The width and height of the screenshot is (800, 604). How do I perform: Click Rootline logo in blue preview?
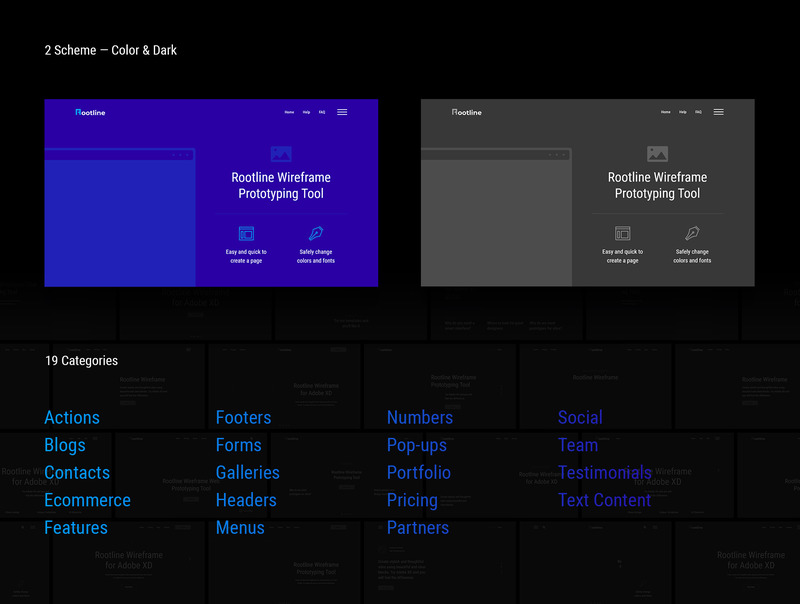tap(90, 112)
